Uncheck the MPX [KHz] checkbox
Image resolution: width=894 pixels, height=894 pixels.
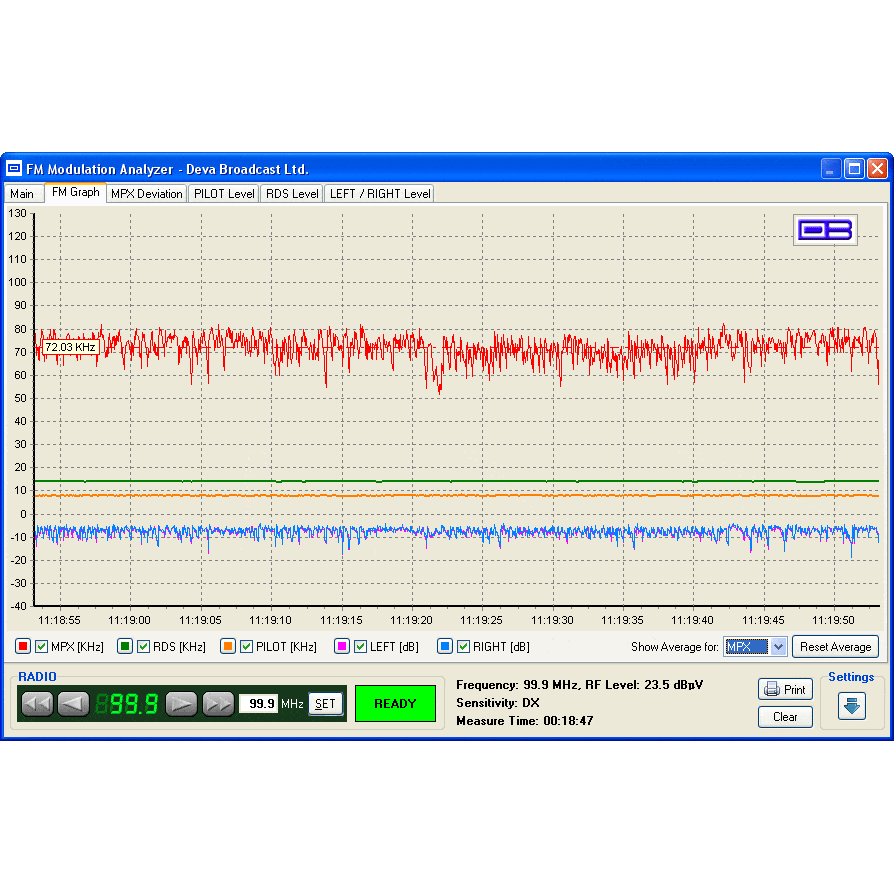tap(42, 647)
